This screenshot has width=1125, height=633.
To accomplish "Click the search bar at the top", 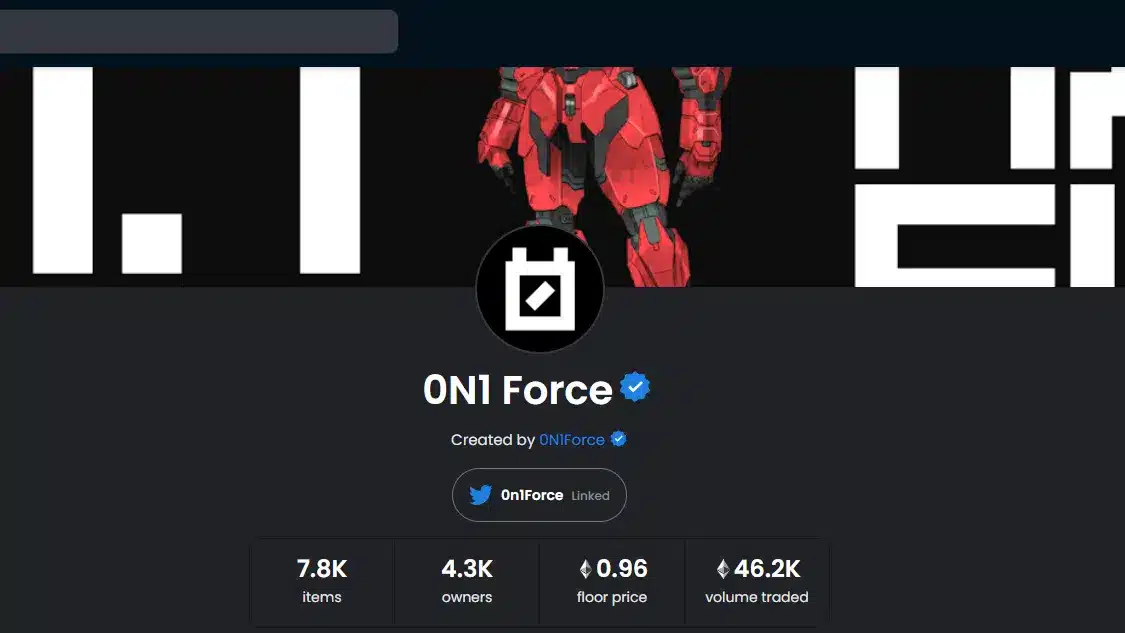I will click(199, 32).
